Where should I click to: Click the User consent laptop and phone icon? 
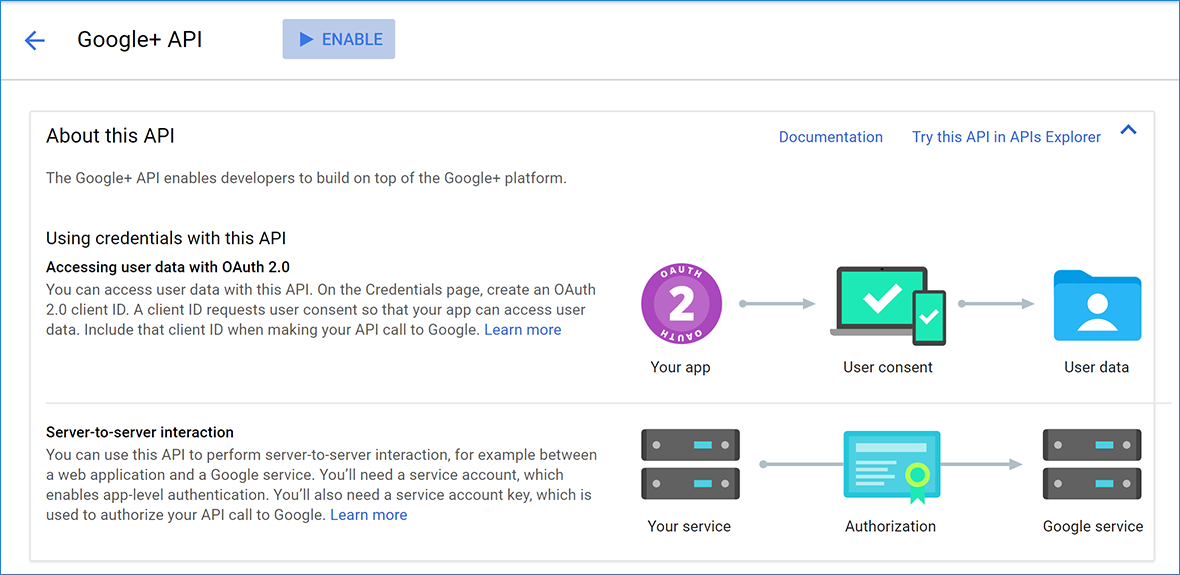tap(888, 305)
